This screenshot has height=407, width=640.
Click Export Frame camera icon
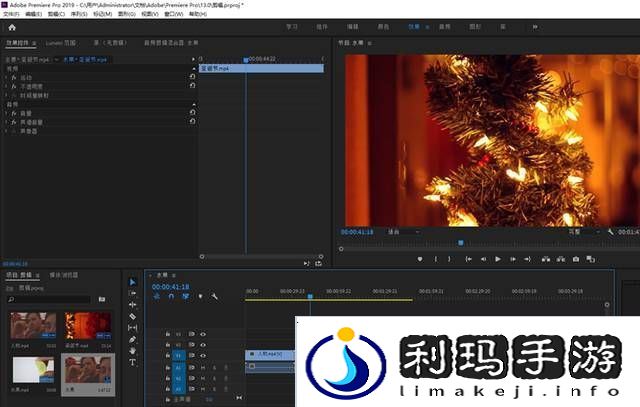[576, 259]
